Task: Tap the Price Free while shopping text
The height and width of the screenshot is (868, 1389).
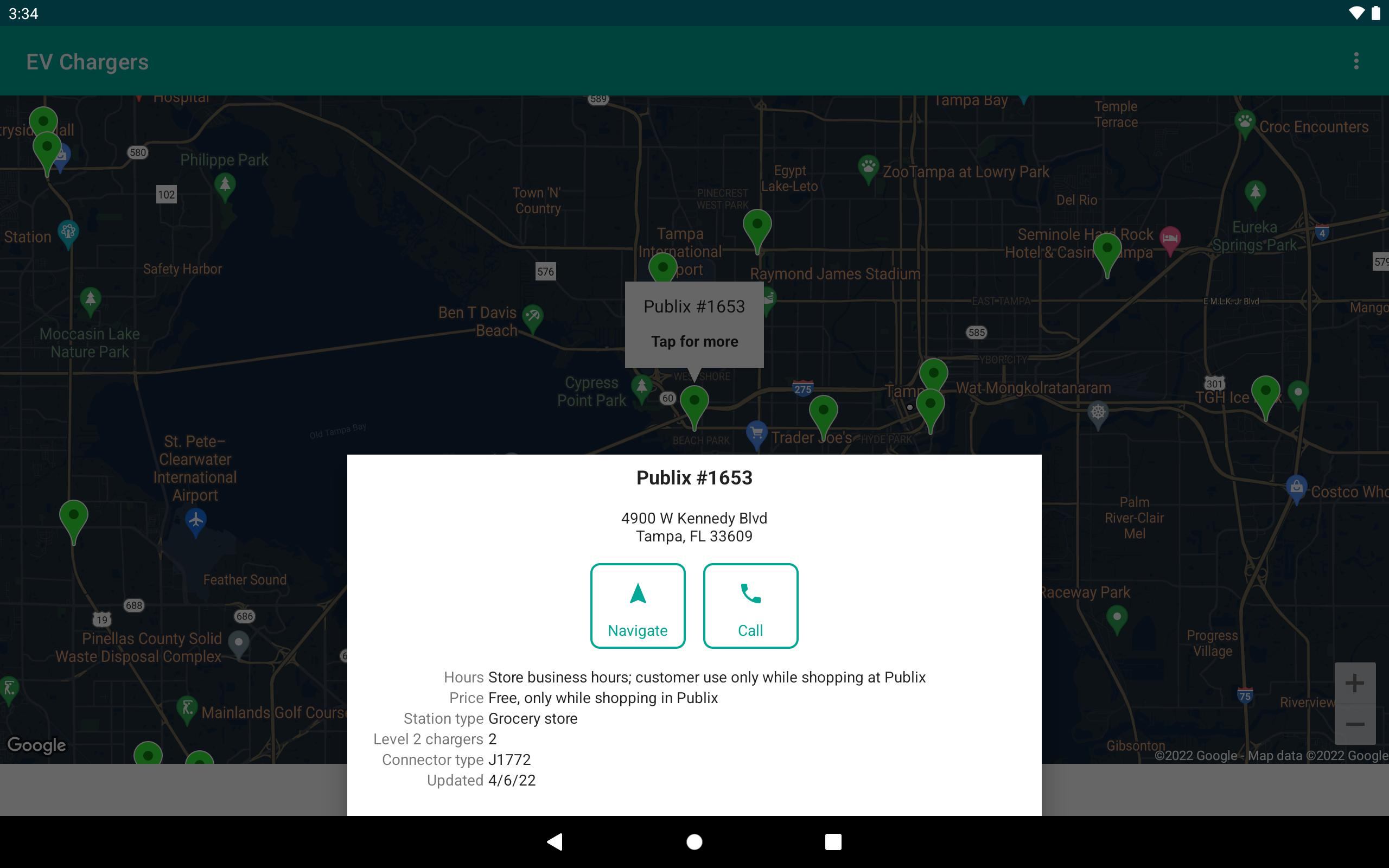Action: point(603,698)
